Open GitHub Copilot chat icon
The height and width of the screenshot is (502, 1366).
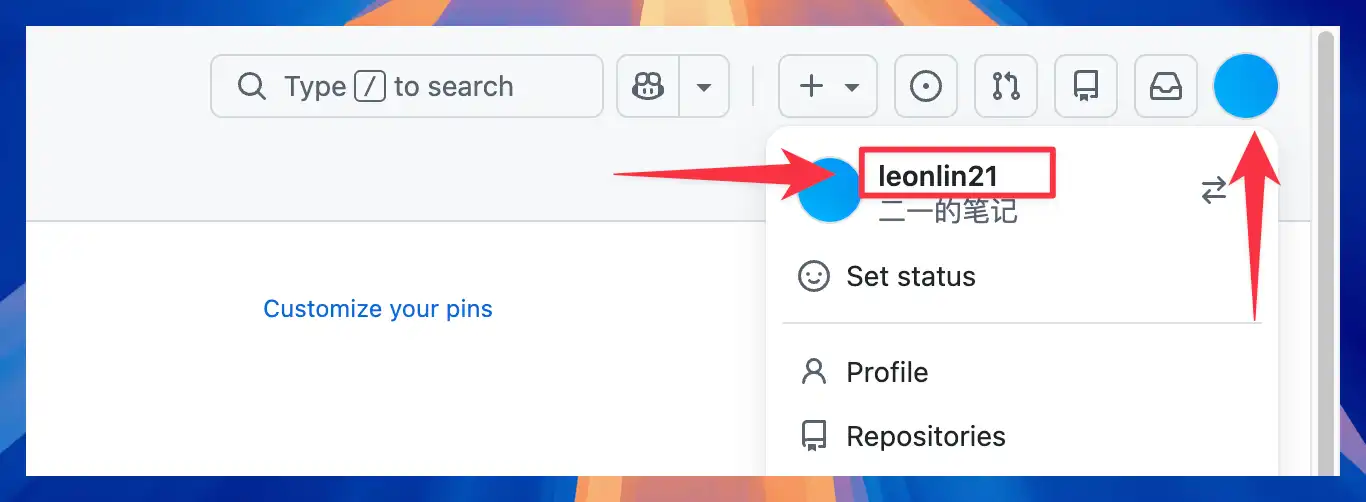tap(648, 87)
